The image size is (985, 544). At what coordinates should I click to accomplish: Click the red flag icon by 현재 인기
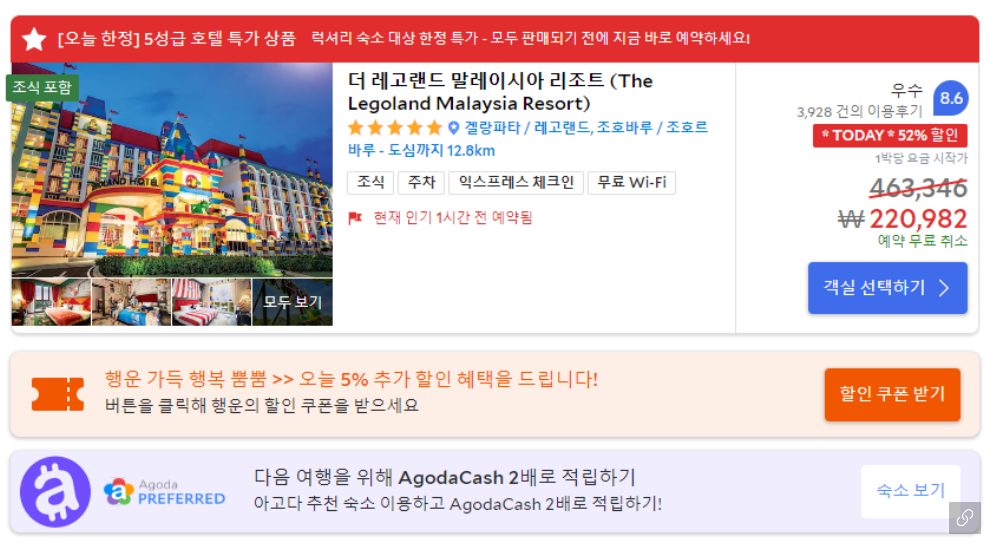[355, 218]
